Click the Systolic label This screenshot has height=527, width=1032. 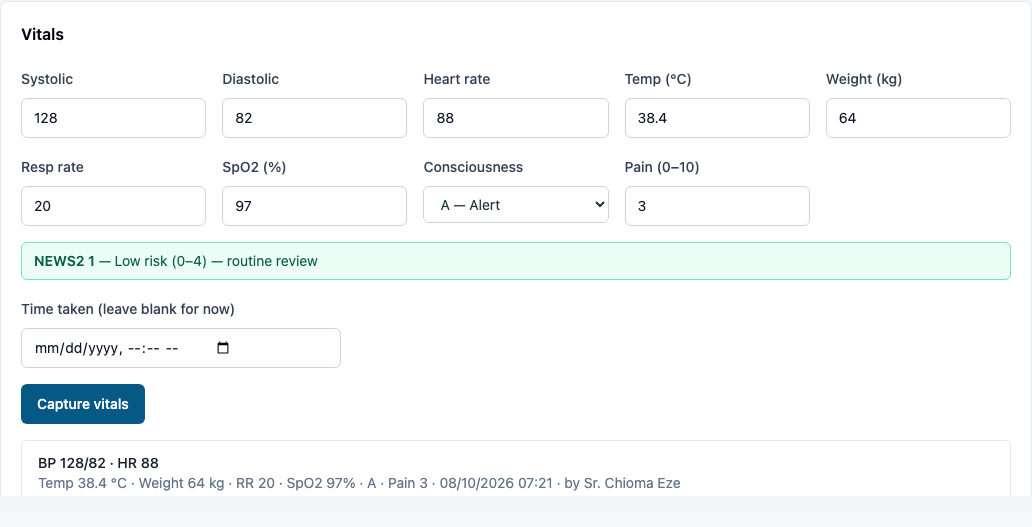[47, 79]
